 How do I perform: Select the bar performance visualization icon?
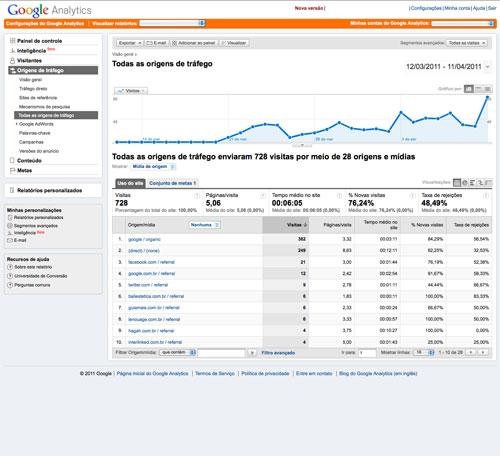(472, 183)
